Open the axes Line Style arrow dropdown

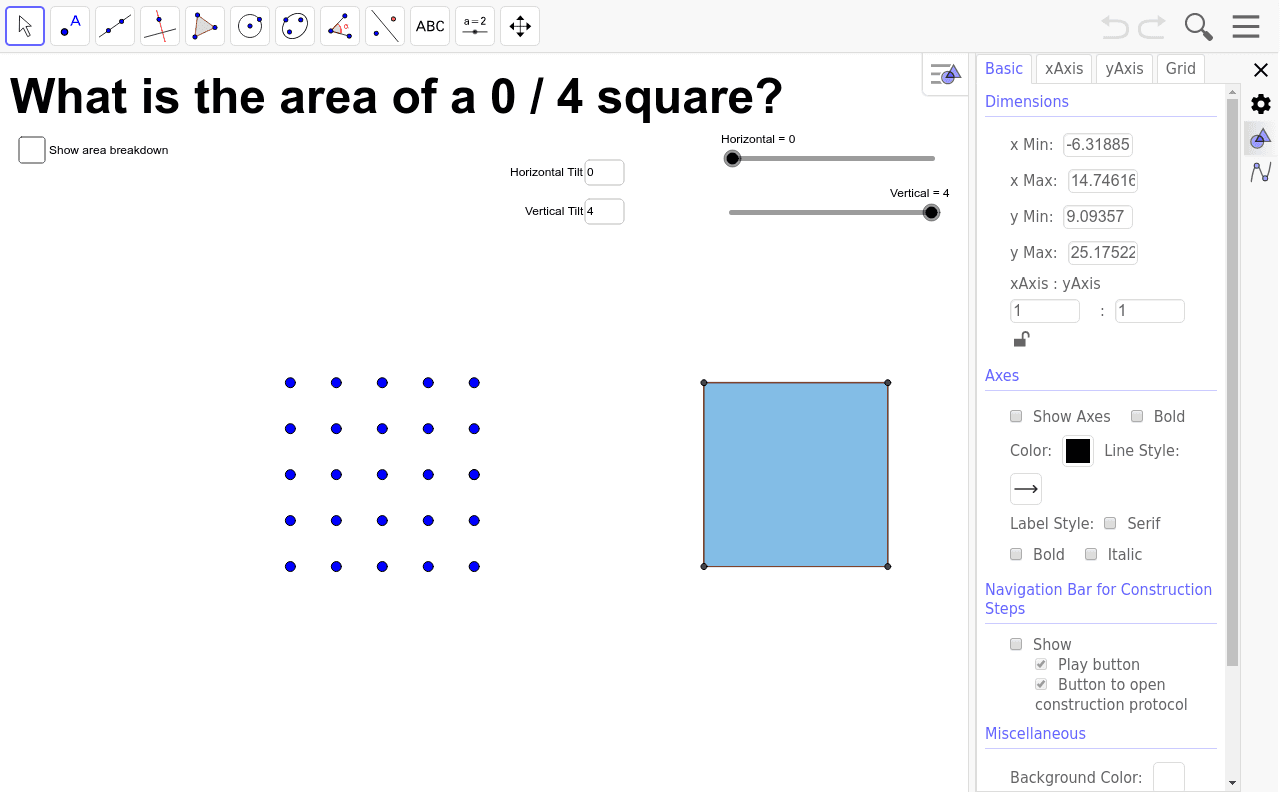click(x=1026, y=489)
